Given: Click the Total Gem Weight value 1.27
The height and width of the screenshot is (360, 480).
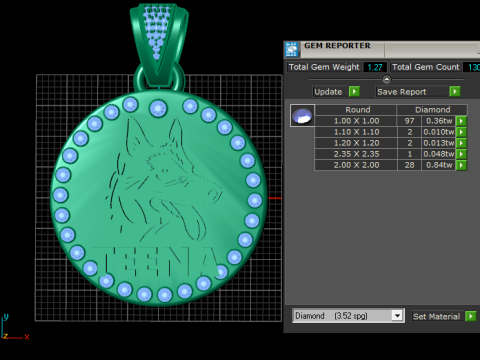Looking at the screenshot, I should pyautogui.click(x=375, y=67).
